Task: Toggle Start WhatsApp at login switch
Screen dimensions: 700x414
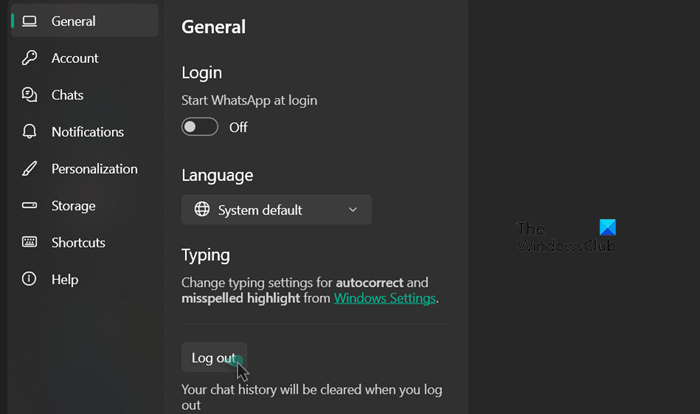Action: click(x=200, y=127)
